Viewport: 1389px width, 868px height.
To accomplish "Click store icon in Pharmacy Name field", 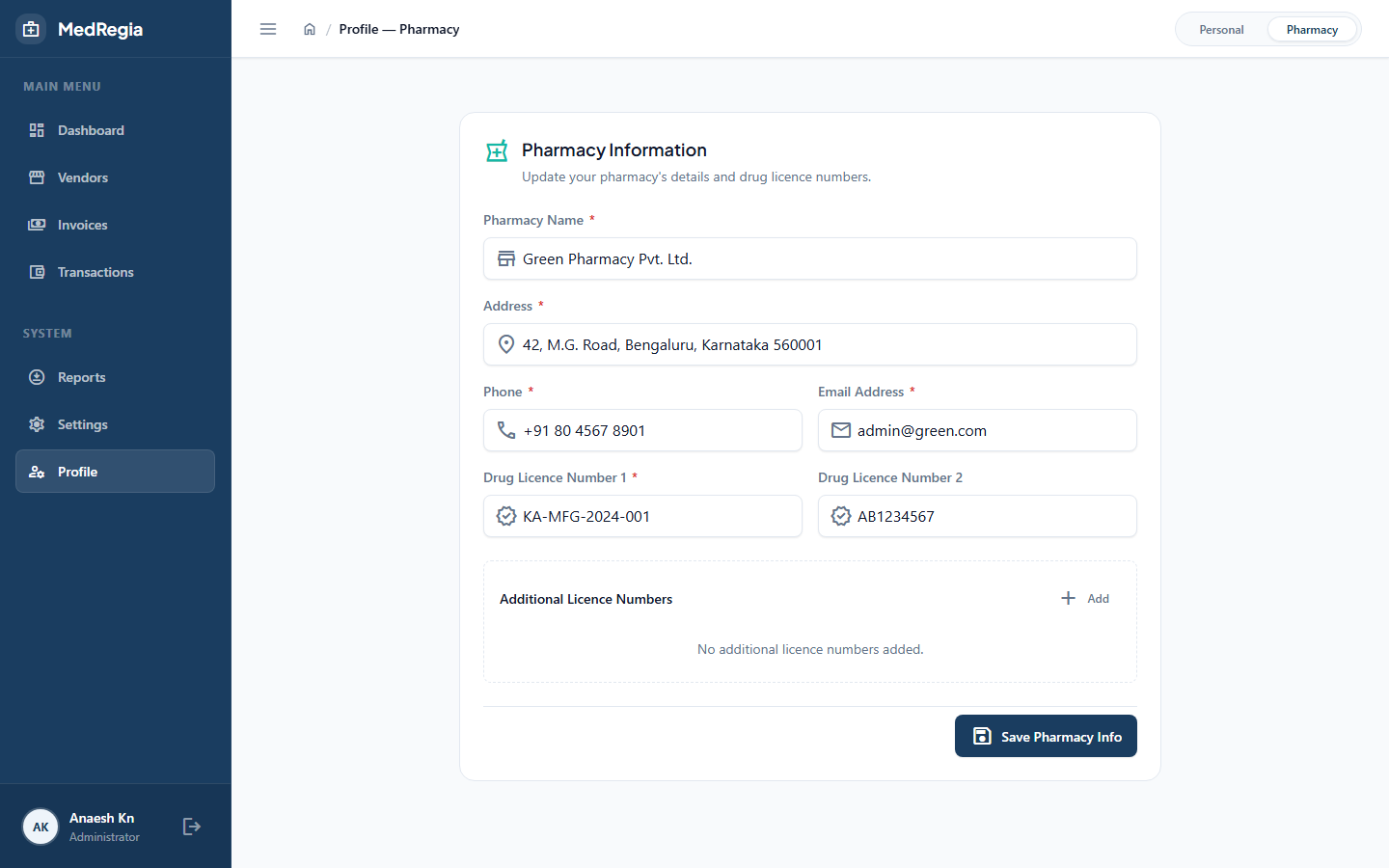I will click(506, 258).
